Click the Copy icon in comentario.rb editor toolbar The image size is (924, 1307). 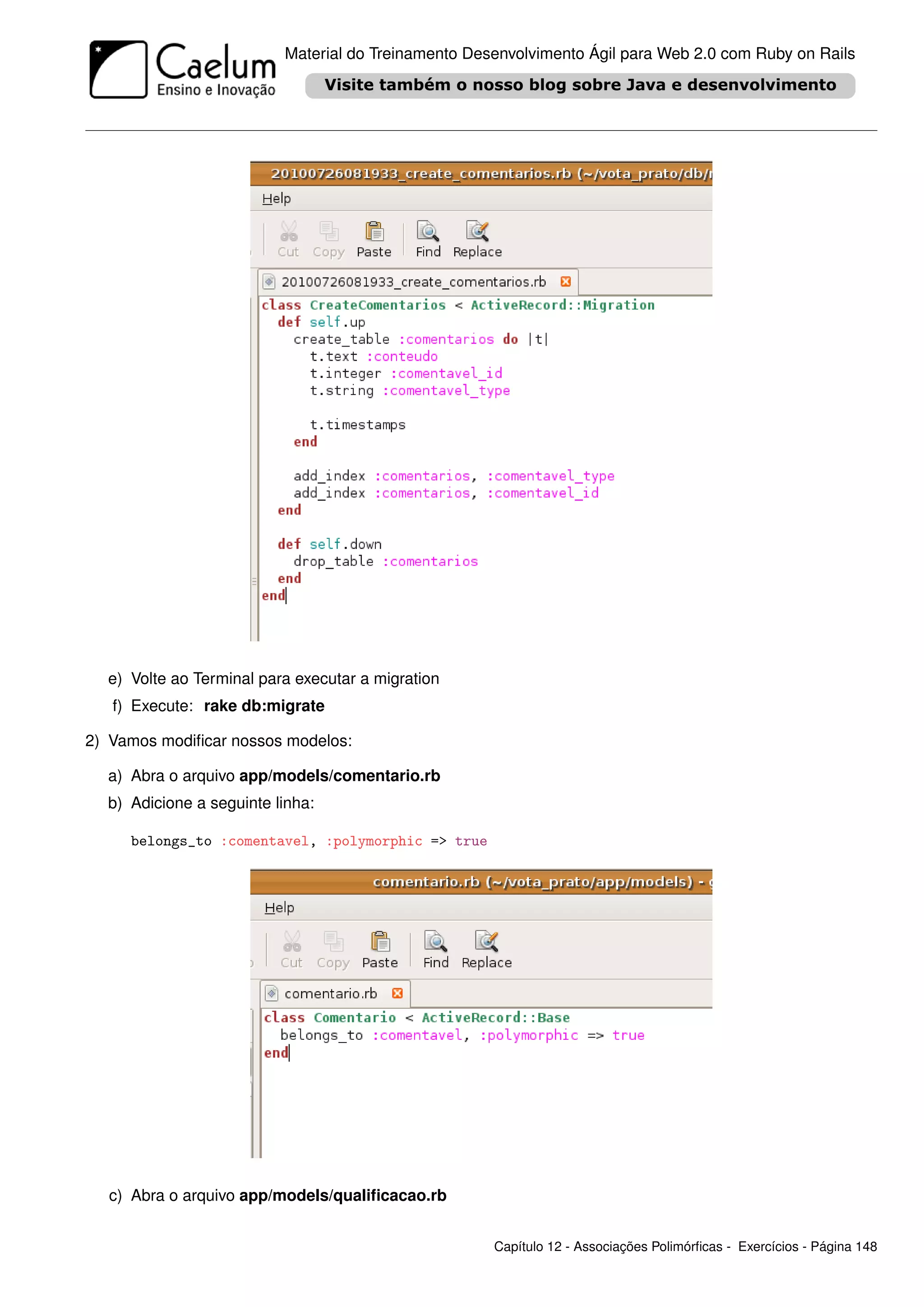coord(333,941)
